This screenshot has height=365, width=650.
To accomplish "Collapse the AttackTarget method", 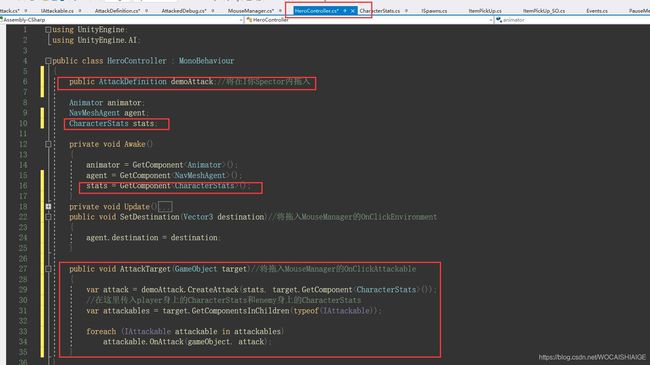I will coord(48,269).
